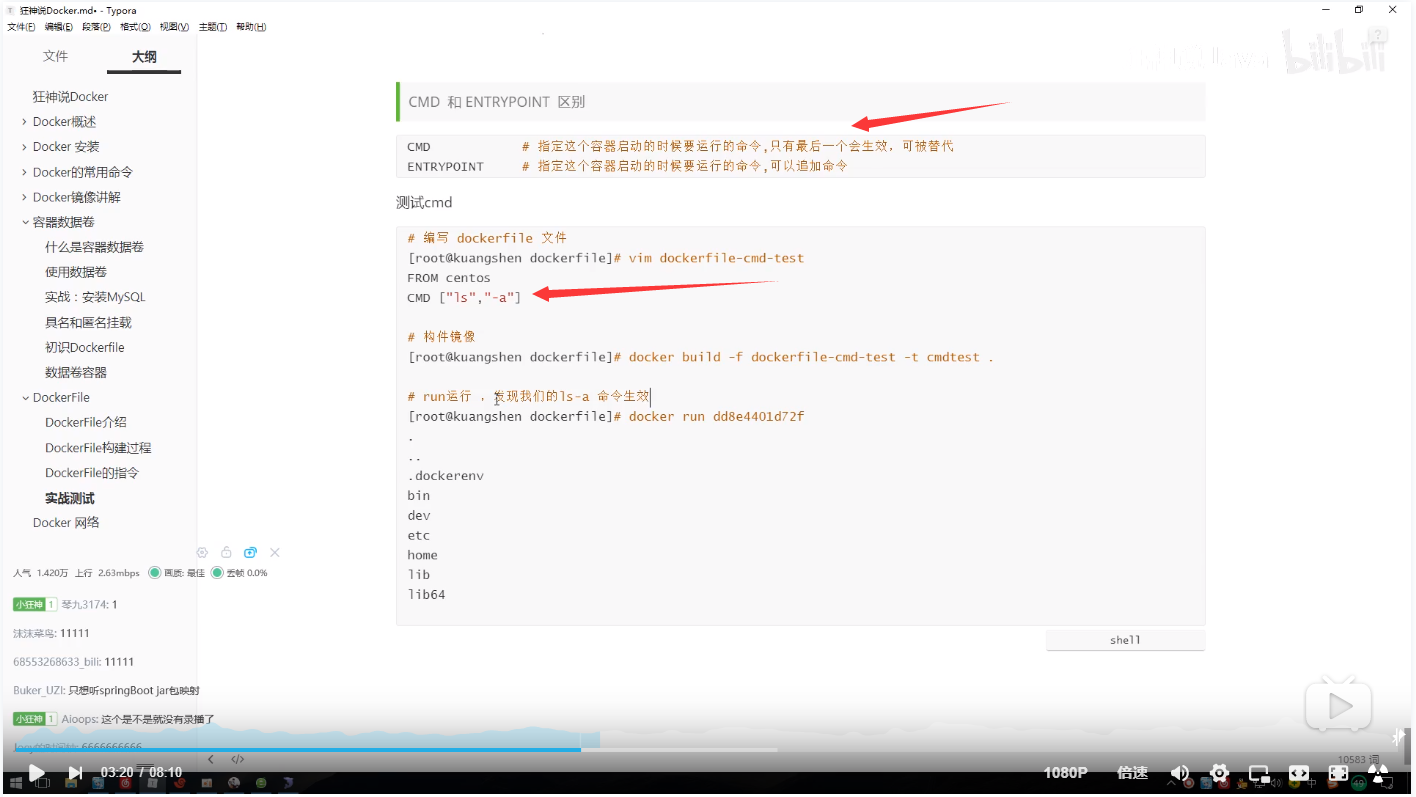Expand Docker概述 outline chevron
1416x797 pixels.
[x=24, y=122]
